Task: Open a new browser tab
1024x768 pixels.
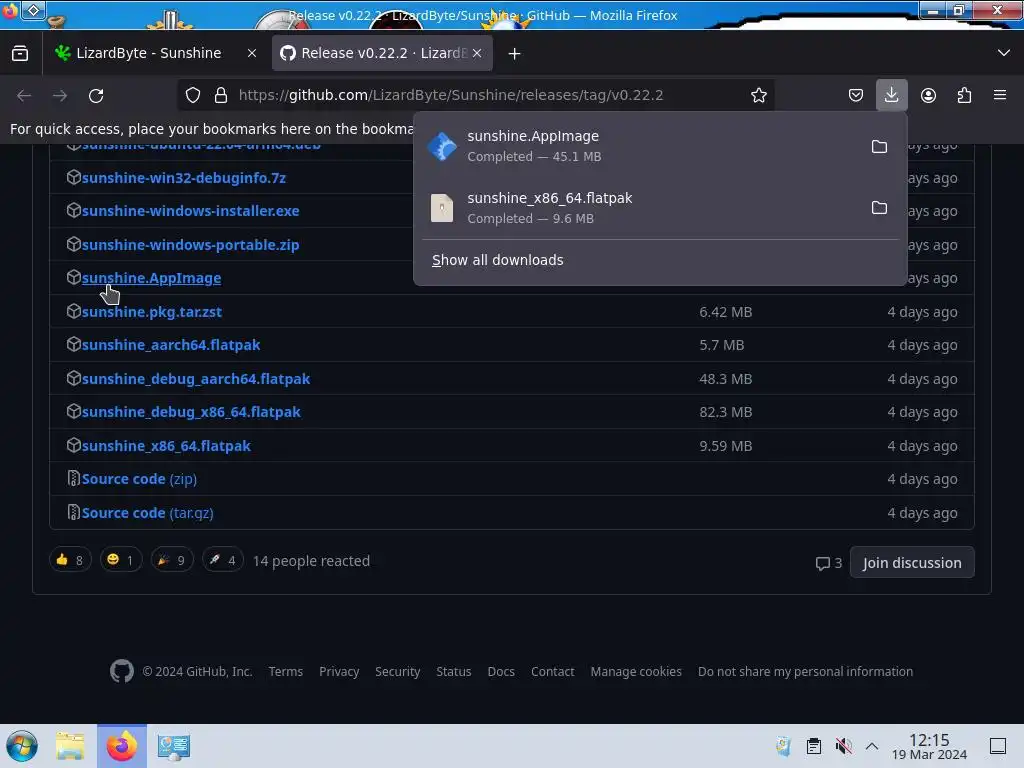Action: (515, 54)
